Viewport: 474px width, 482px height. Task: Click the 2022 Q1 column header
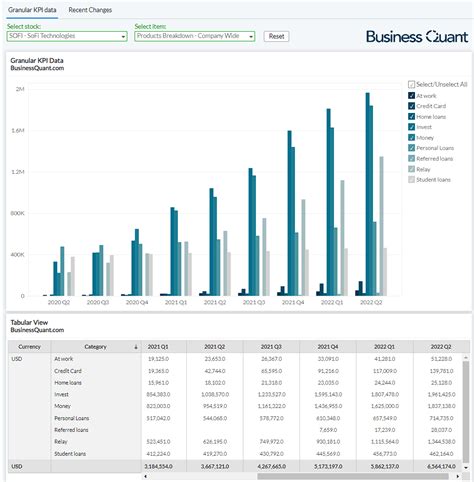(384, 347)
